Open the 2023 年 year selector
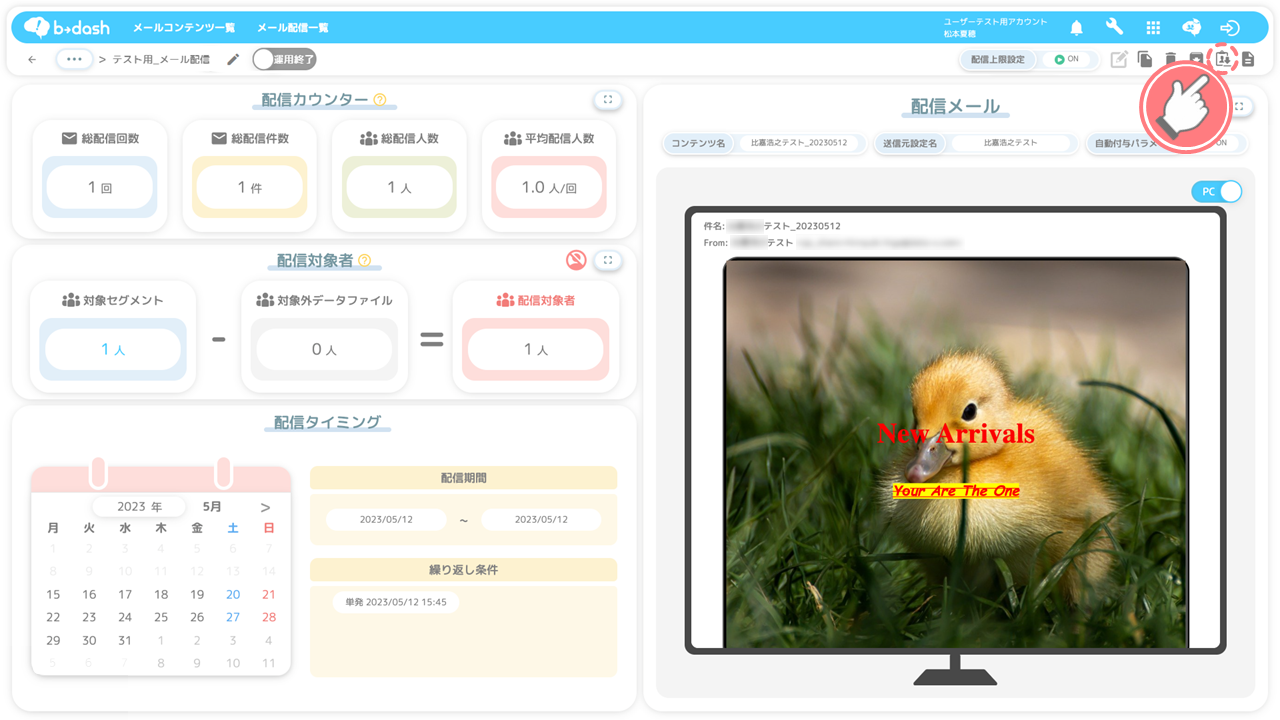The image size is (1280, 720). (x=139, y=507)
